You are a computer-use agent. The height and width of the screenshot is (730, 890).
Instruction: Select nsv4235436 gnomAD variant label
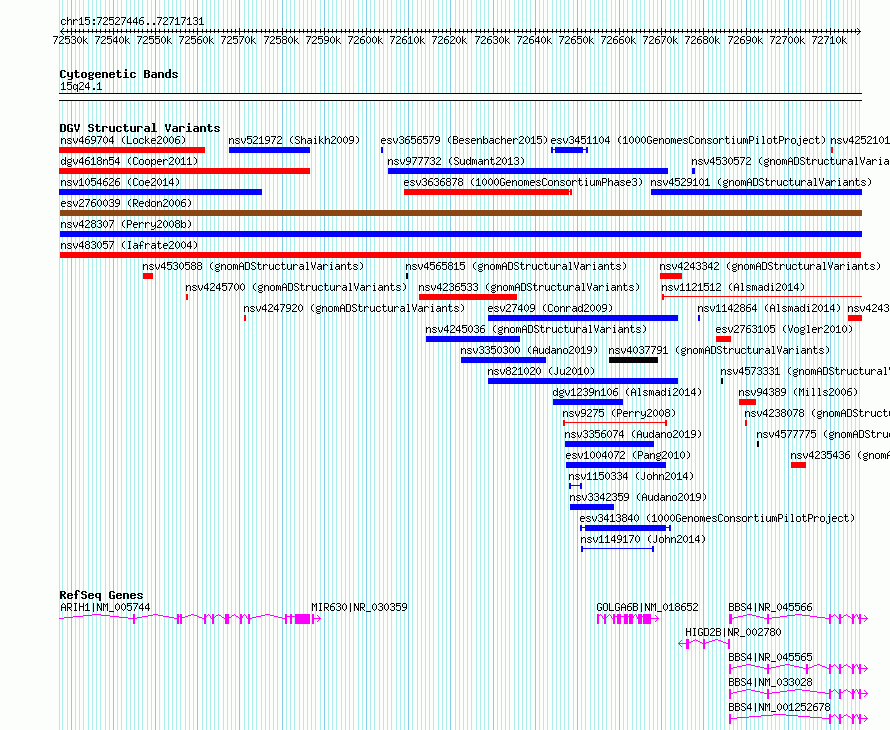point(840,455)
